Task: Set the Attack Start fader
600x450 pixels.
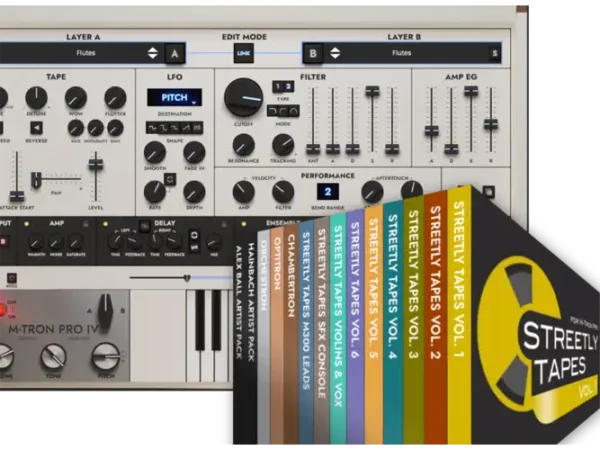Action: click(16, 196)
